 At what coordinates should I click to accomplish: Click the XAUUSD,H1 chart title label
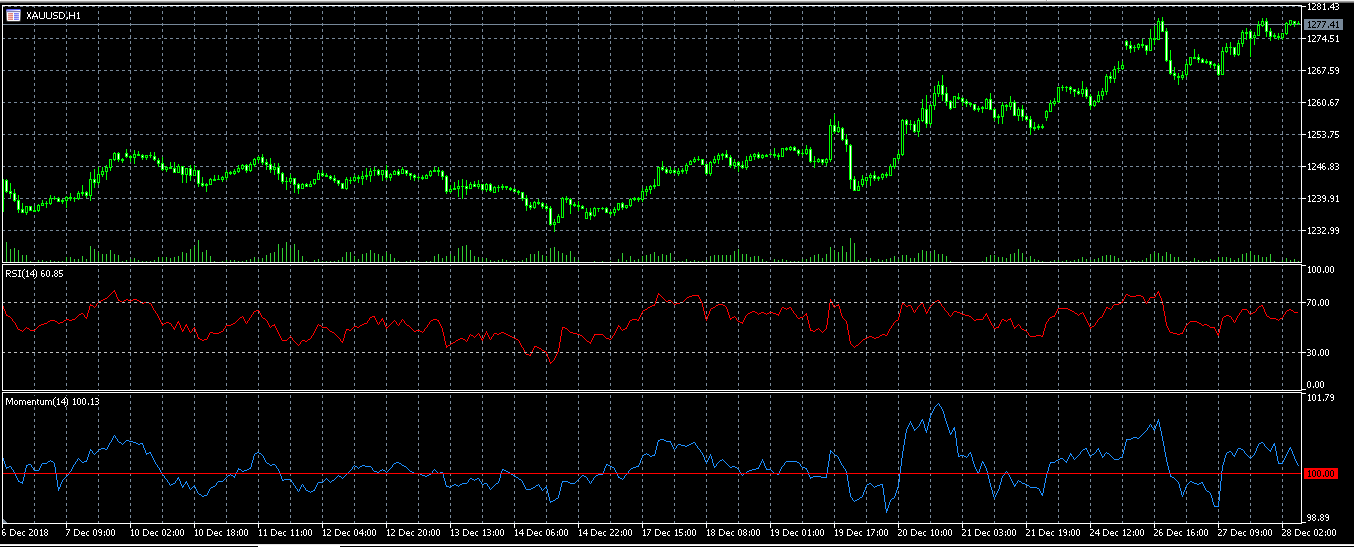(x=53, y=15)
